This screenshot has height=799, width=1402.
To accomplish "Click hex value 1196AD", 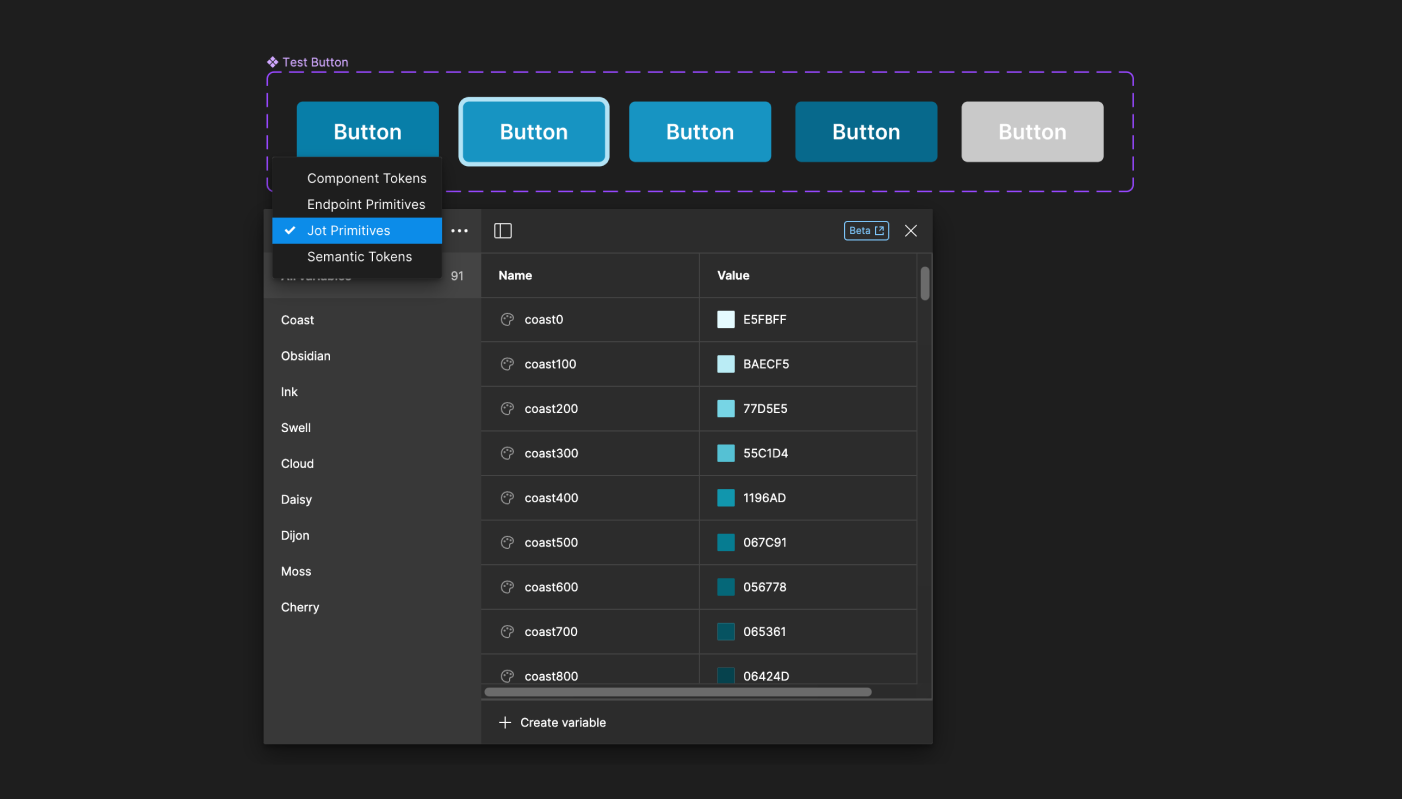I will 765,498.
